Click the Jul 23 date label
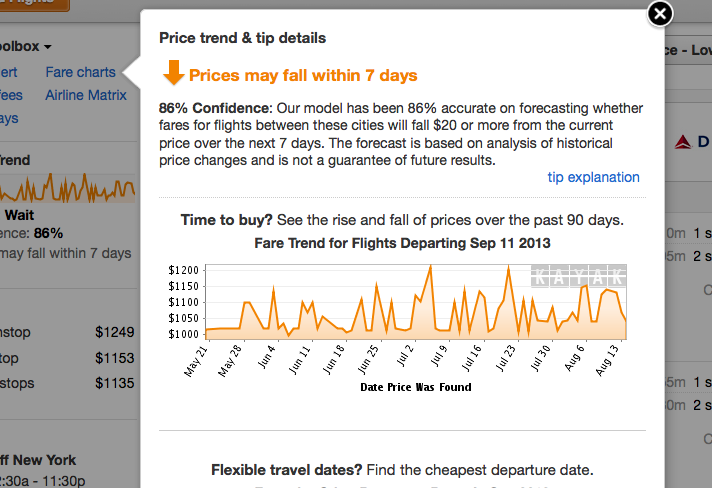Viewport: 712px width, 488px height. coord(506,358)
